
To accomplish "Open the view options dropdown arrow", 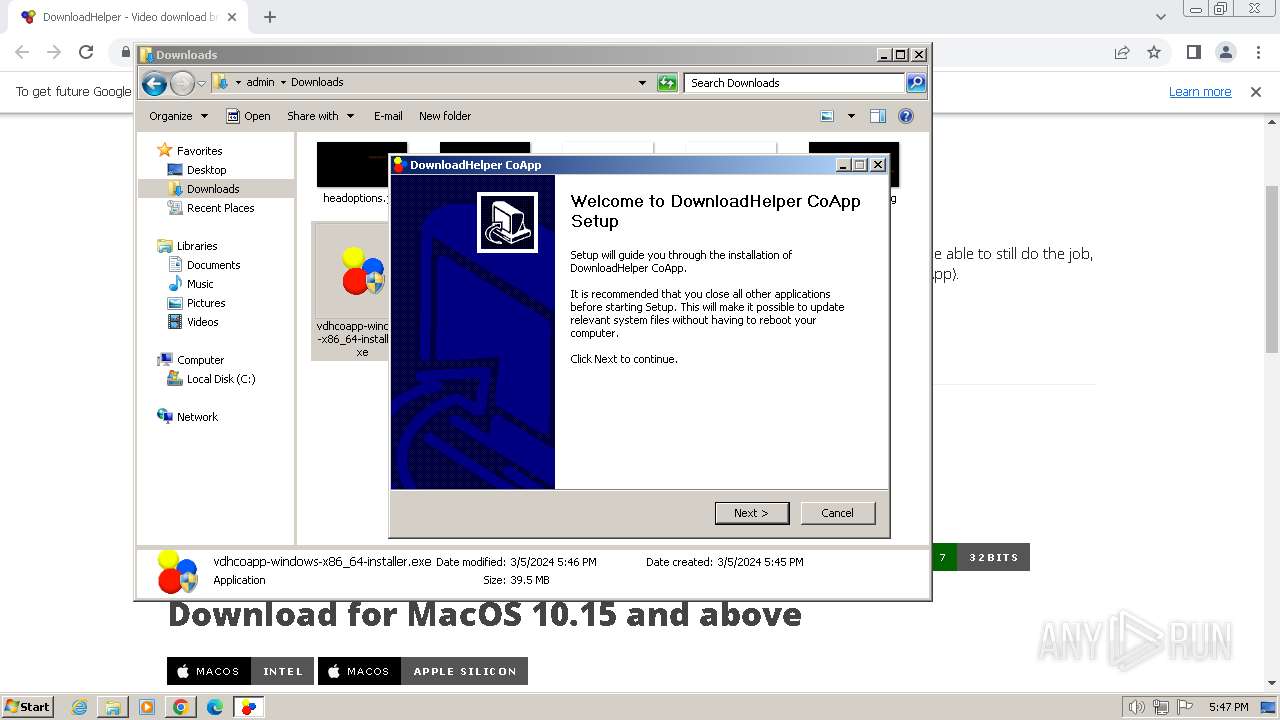I will (x=851, y=116).
